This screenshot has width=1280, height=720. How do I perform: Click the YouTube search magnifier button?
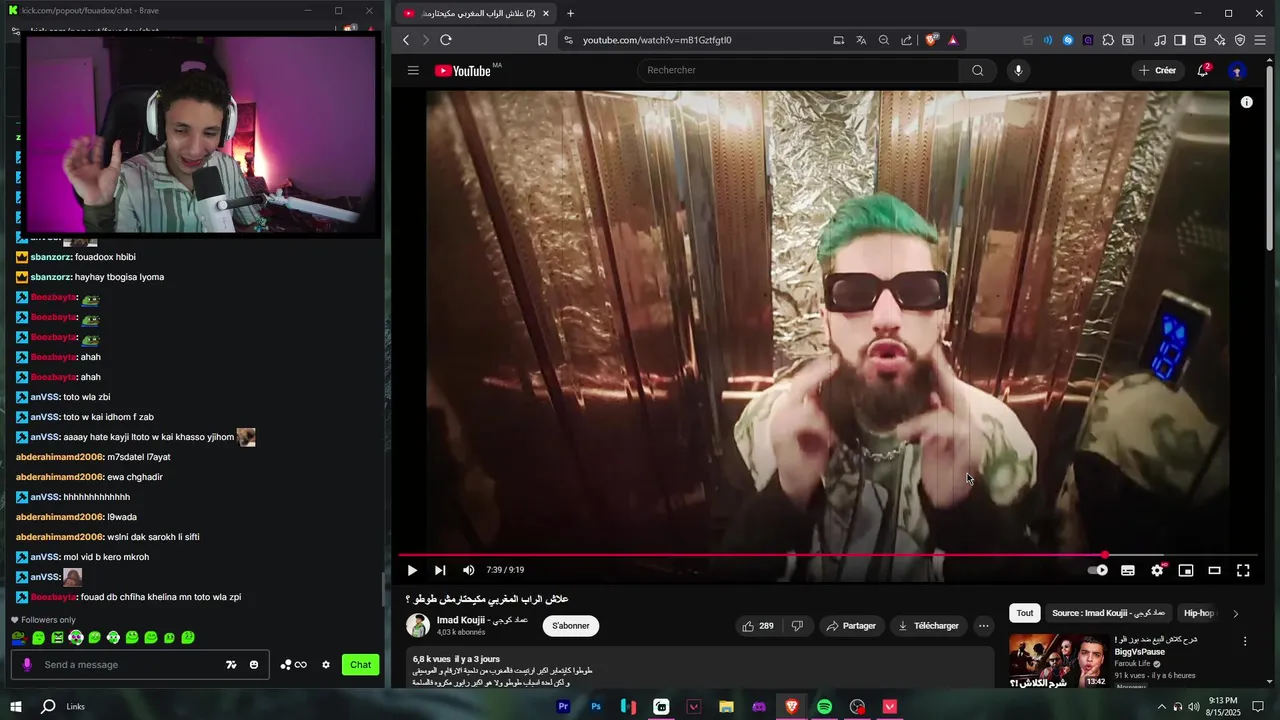978,70
